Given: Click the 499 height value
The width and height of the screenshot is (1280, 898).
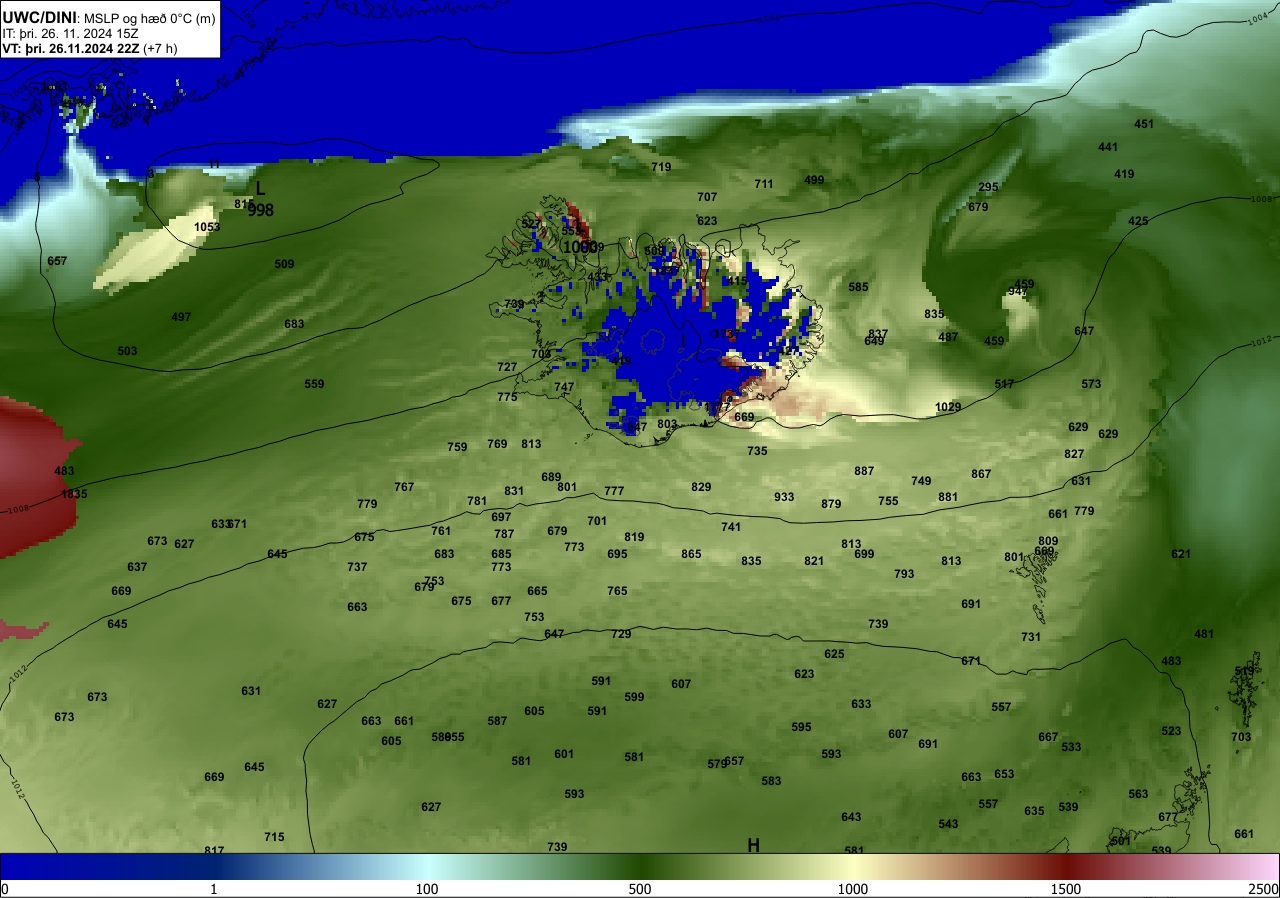Looking at the screenshot, I should [814, 180].
